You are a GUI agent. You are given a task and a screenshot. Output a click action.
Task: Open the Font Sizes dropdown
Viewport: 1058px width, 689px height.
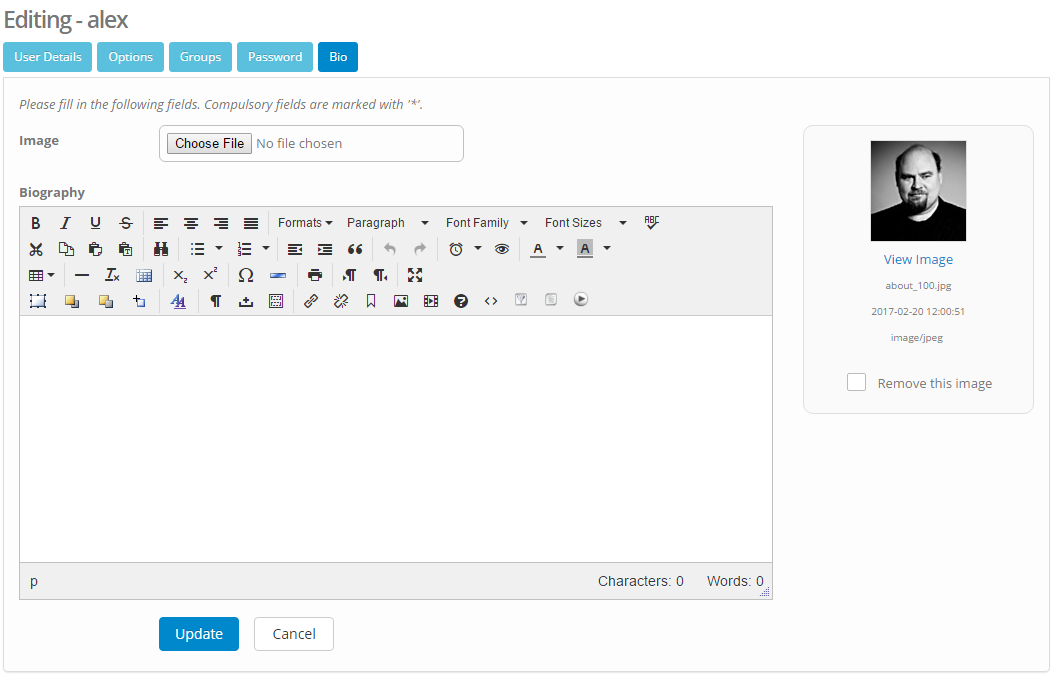pyautogui.click(x=585, y=223)
